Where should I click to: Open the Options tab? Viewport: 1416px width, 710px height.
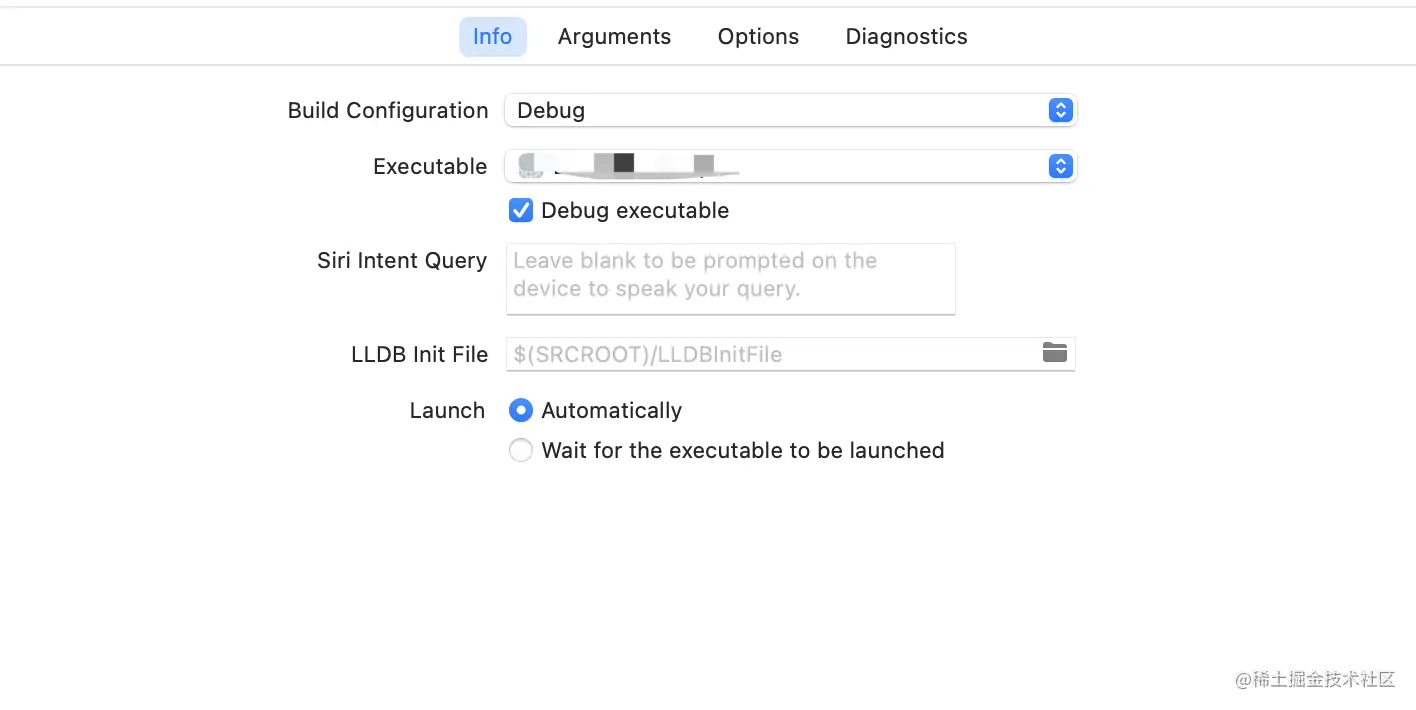tap(758, 37)
